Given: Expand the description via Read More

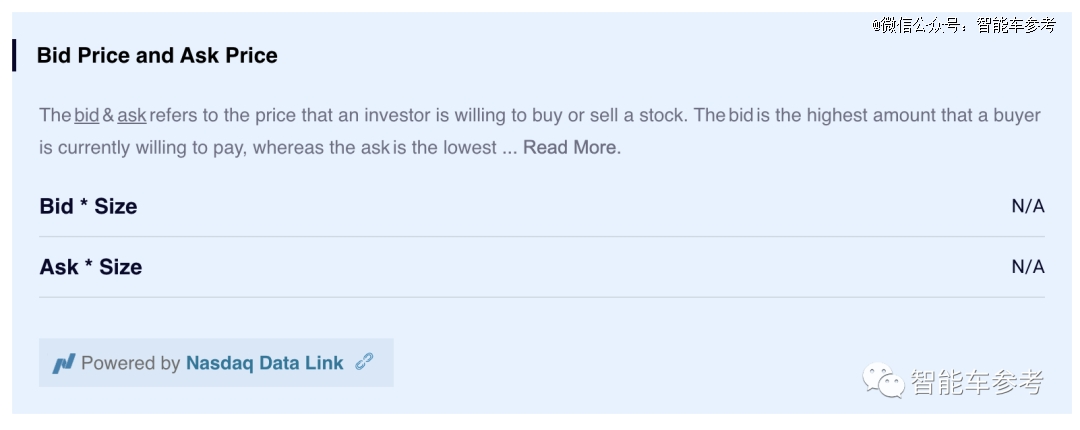Looking at the screenshot, I should tap(572, 147).
